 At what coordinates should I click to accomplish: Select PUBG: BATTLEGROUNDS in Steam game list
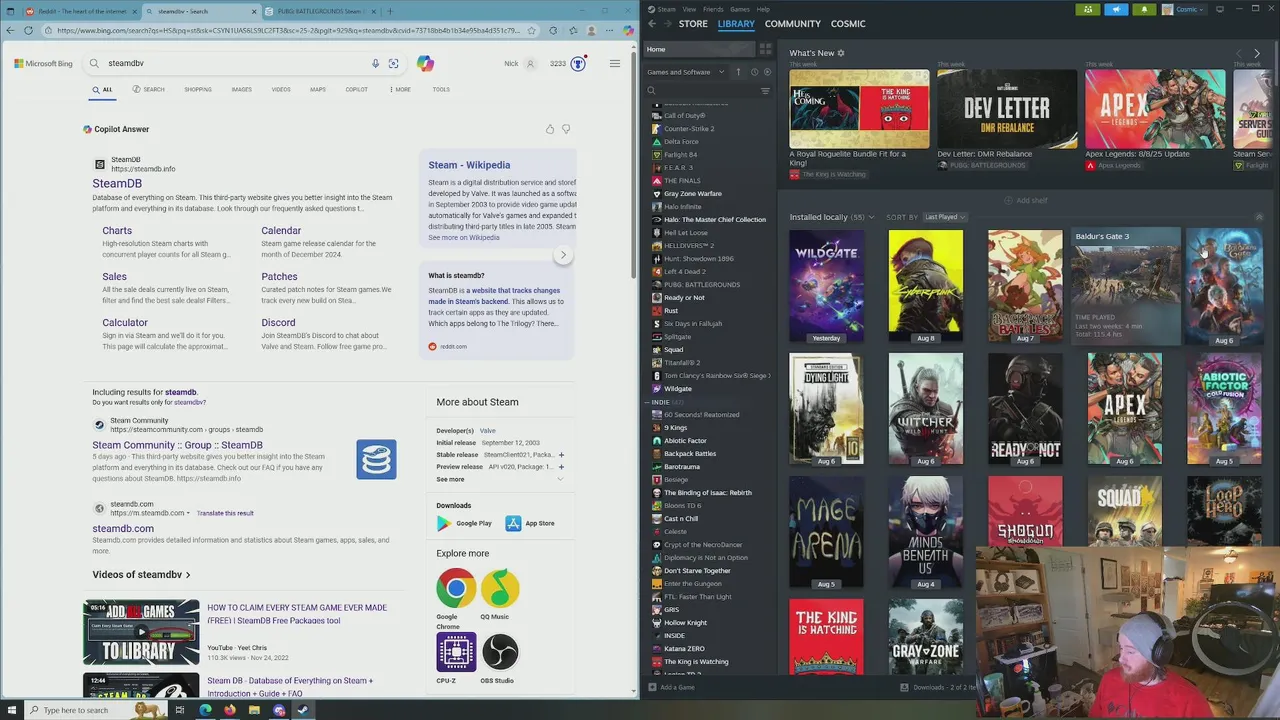click(x=702, y=285)
